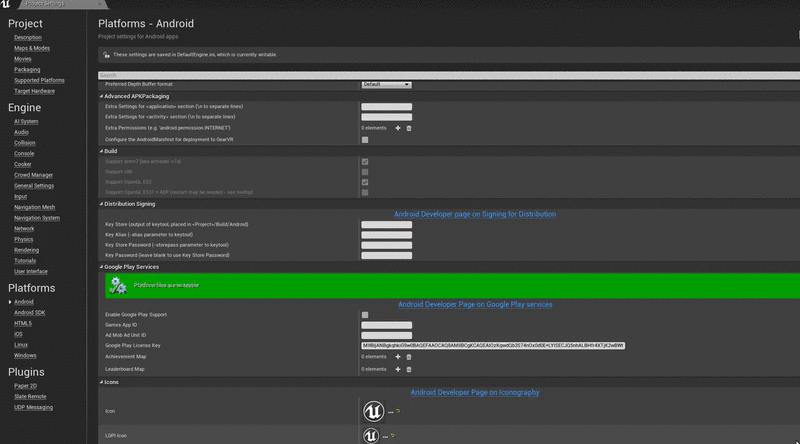Open Navigation Mesh settings
800x444 pixels.
pyautogui.click(x=34, y=207)
